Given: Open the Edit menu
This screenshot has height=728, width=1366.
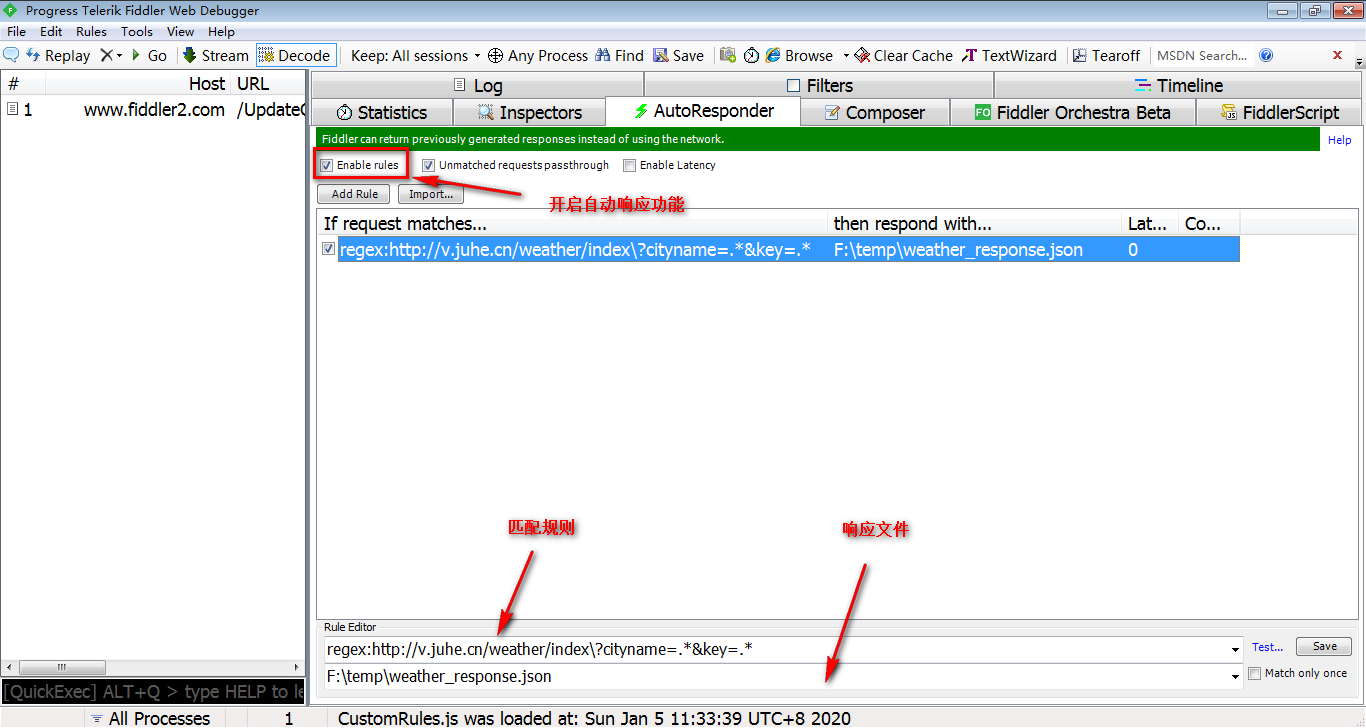Looking at the screenshot, I should pos(51,31).
